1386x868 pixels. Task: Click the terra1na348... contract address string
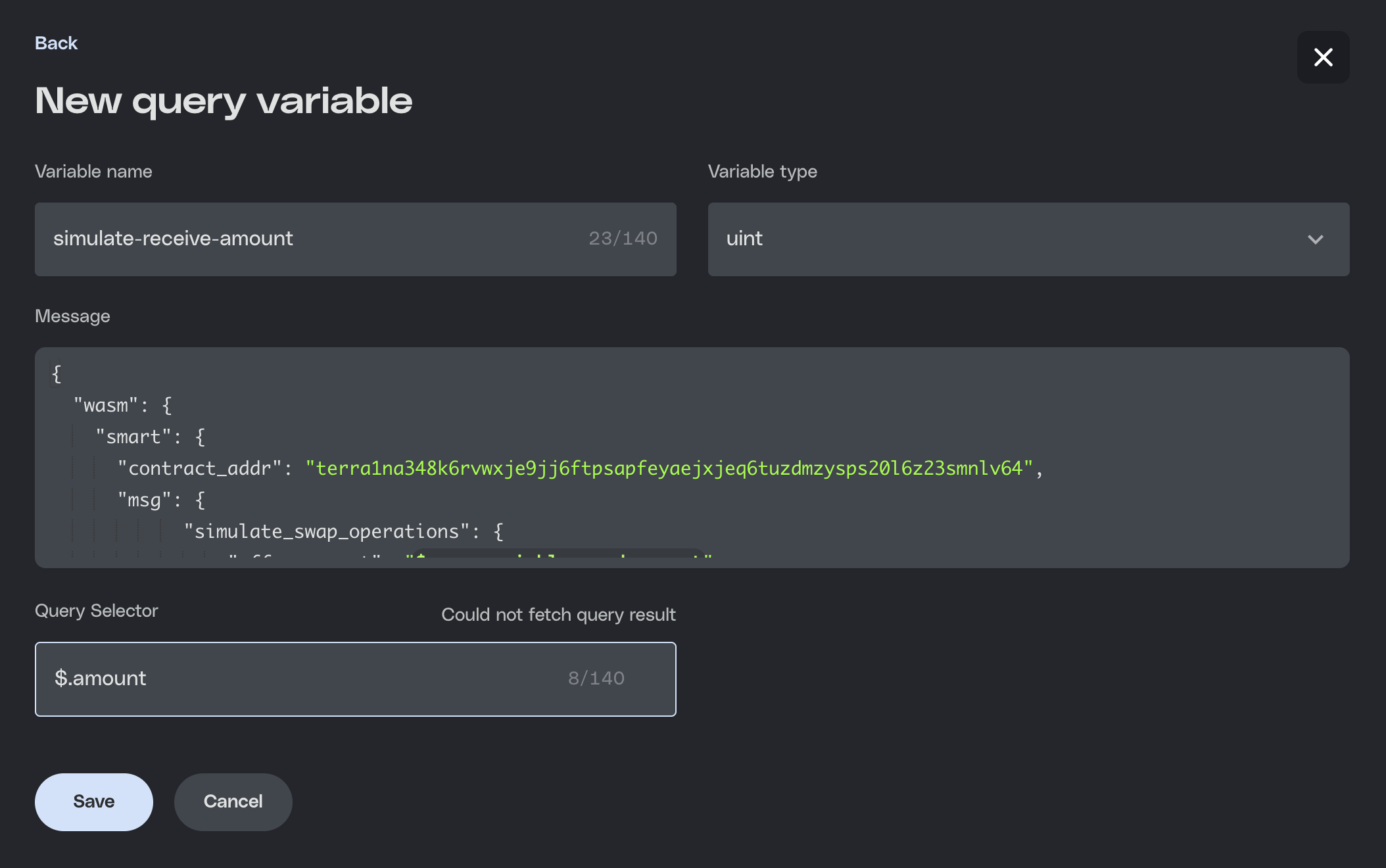pyautogui.click(x=669, y=469)
